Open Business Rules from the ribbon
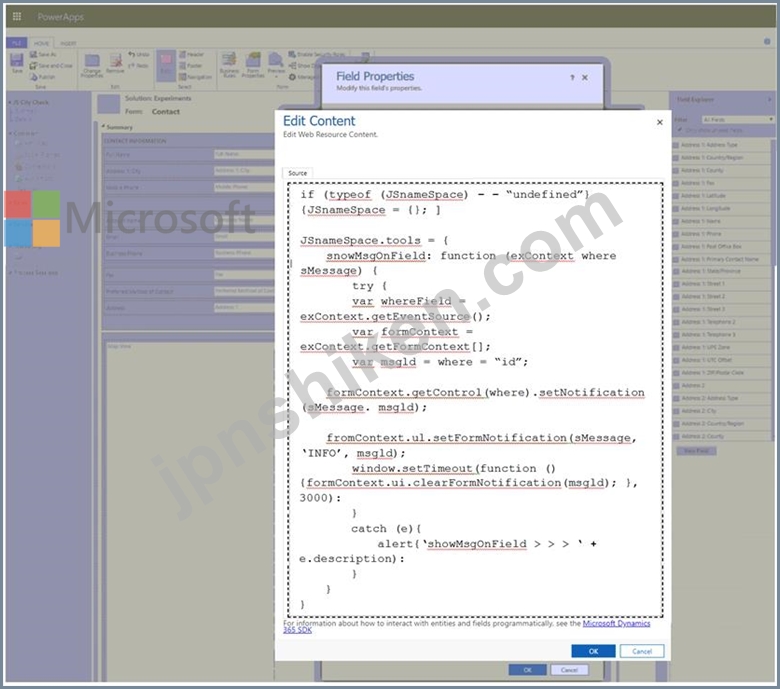780x689 pixels. [x=229, y=65]
